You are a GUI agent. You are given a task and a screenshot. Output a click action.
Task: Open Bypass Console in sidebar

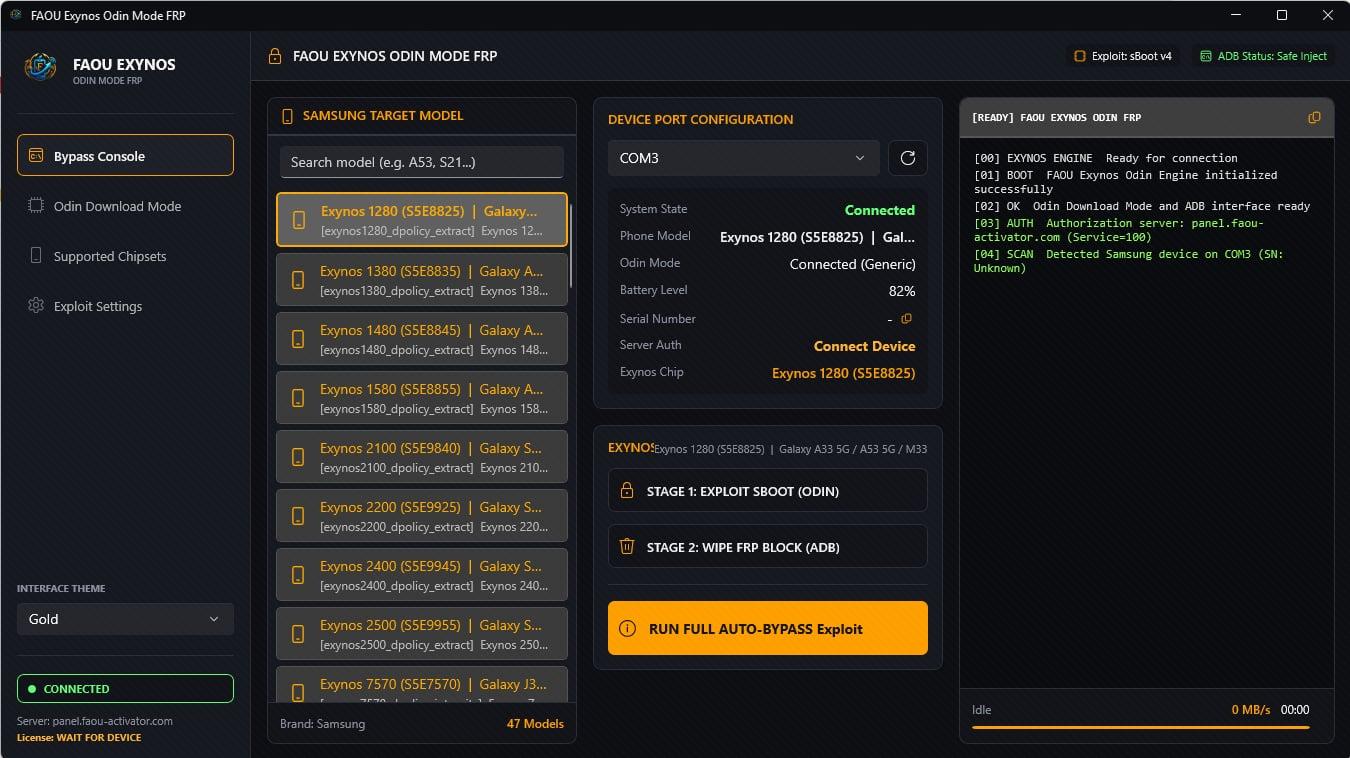pos(125,156)
